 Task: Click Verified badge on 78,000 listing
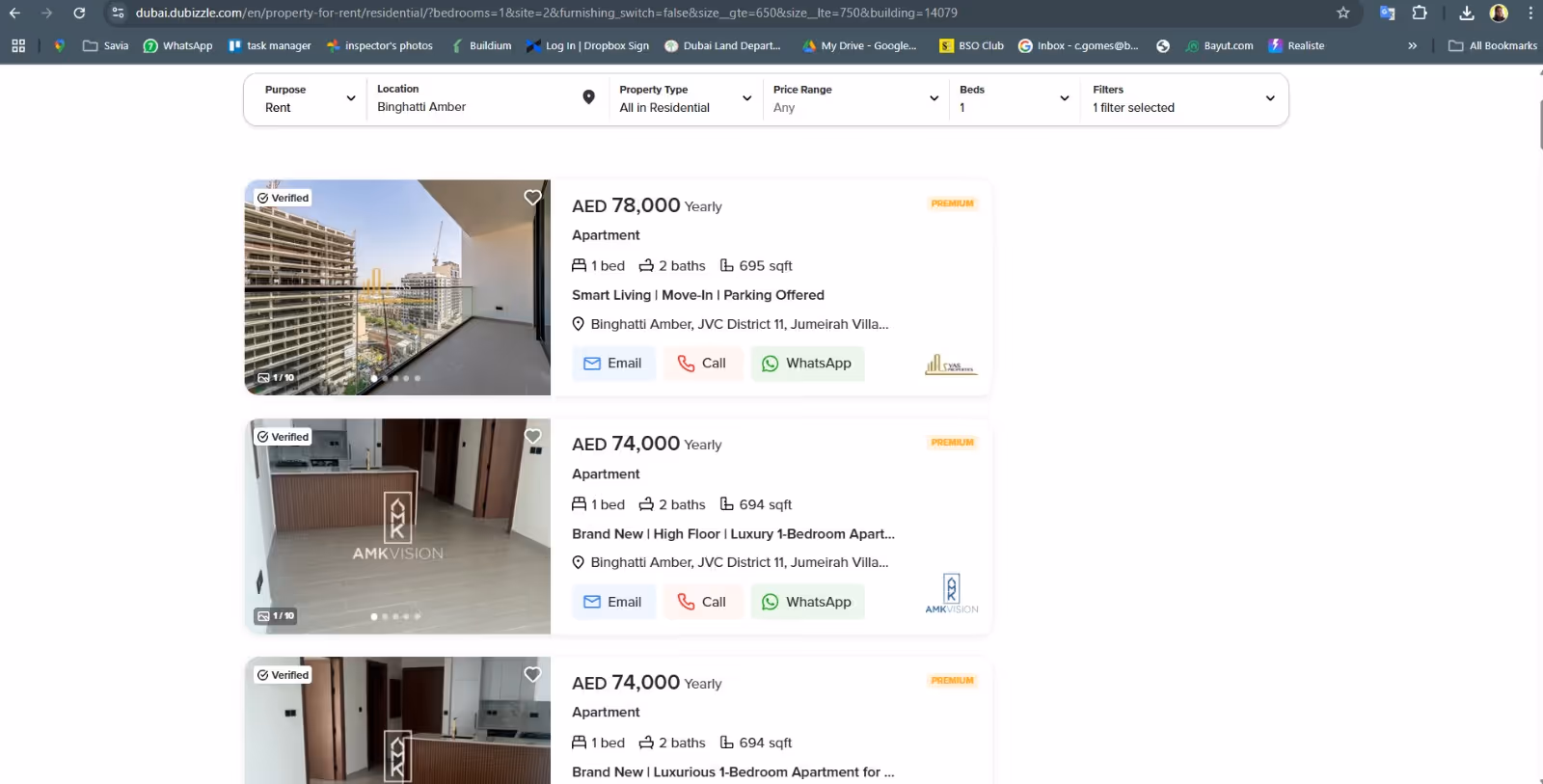pos(284,198)
